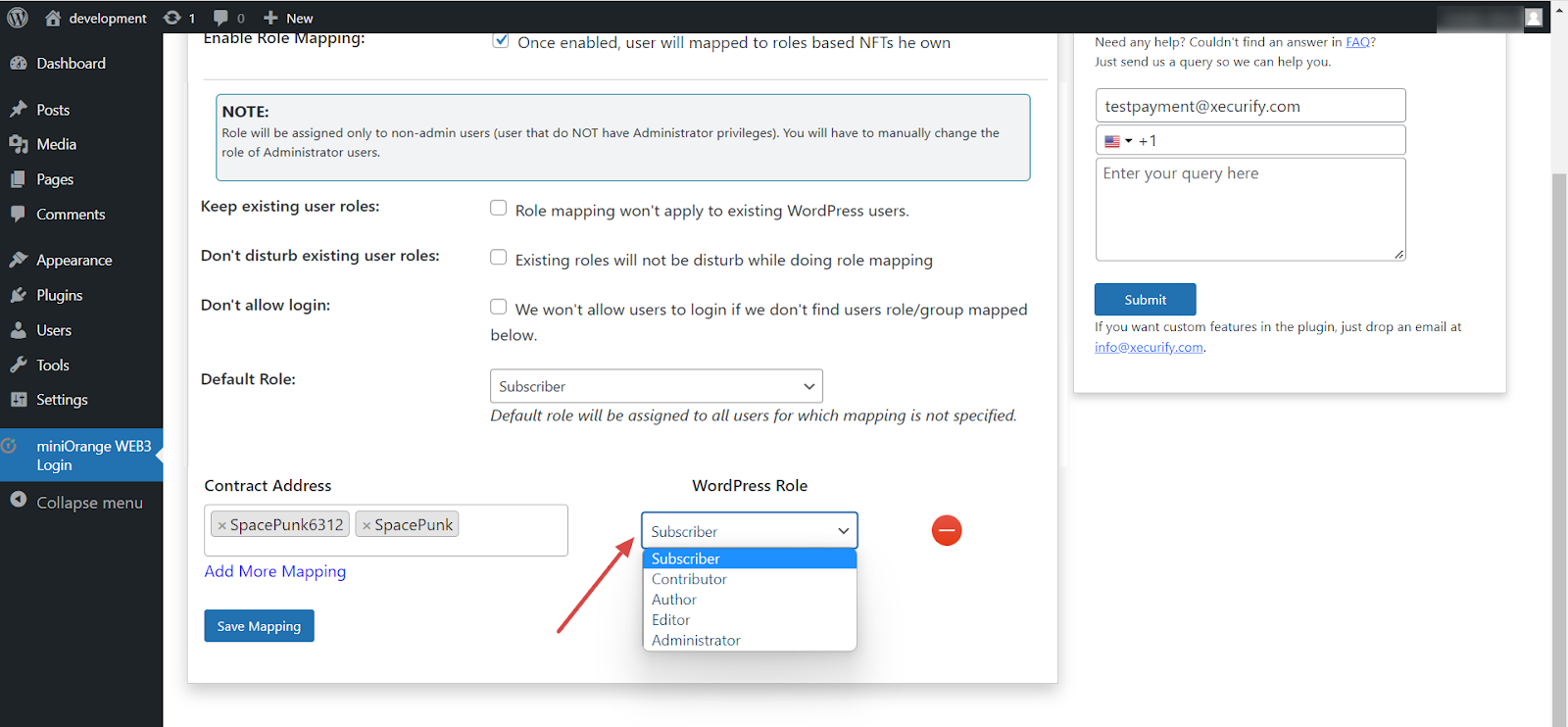Click the Users icon in sidebar
The image size is (1568, 727).
pos(19,330)
